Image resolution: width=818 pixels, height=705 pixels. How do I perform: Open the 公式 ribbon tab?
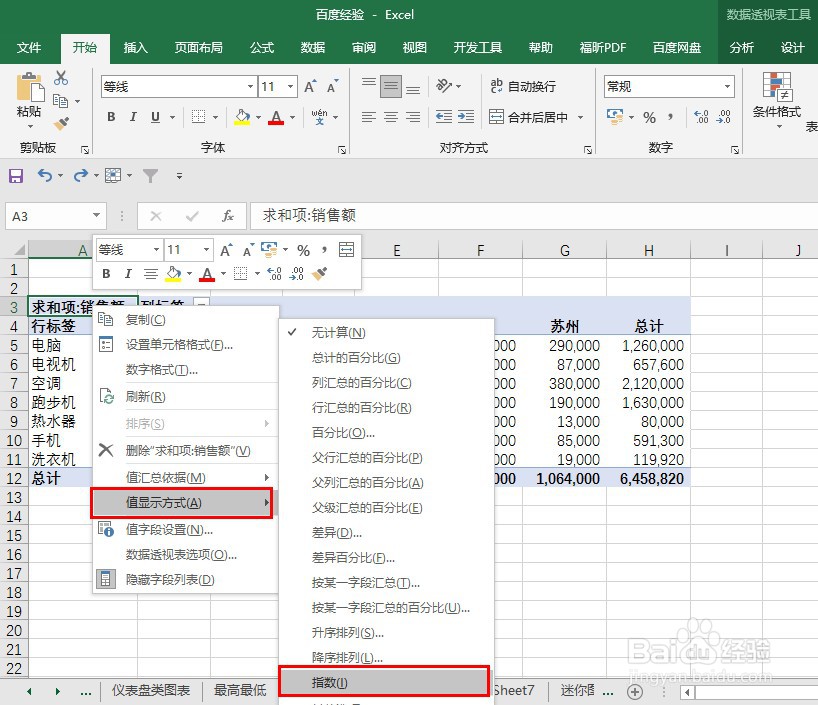click(262, 48)
